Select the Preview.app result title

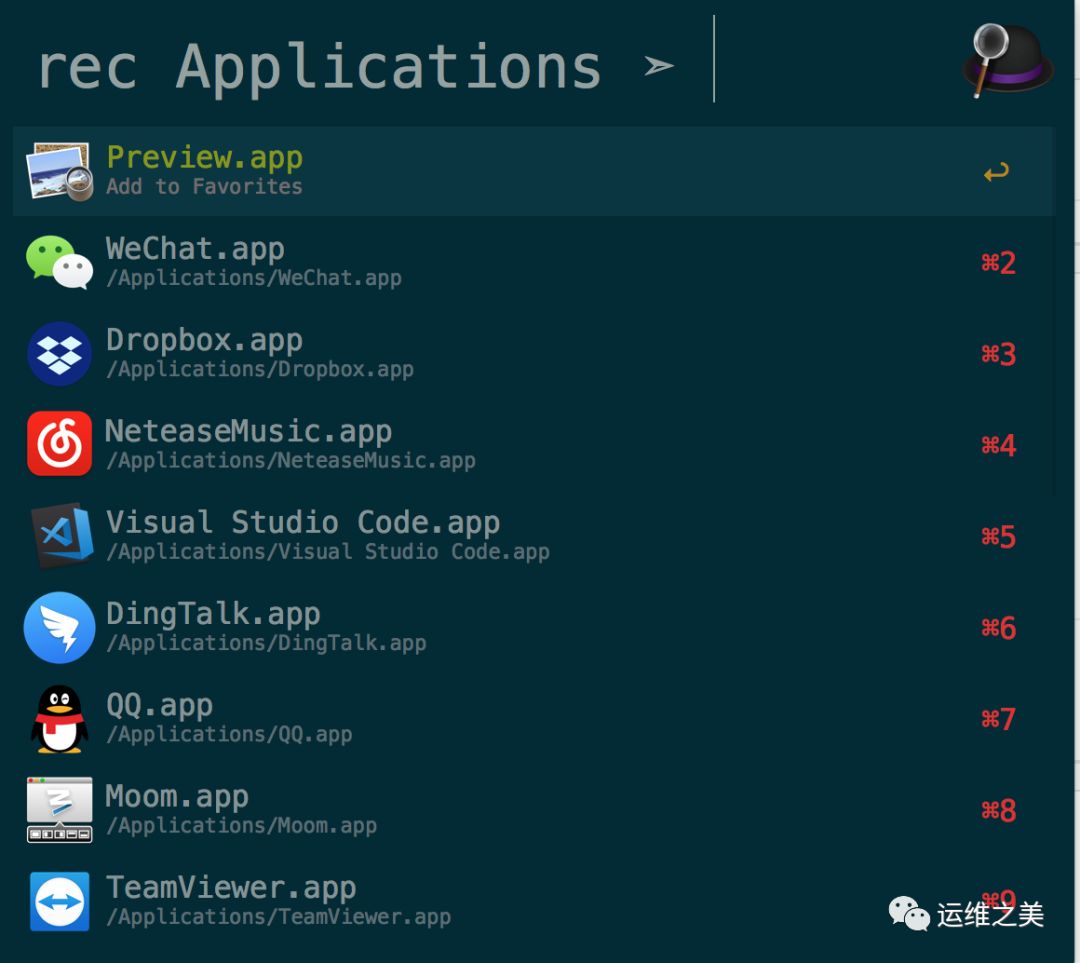tap(205, 158)
